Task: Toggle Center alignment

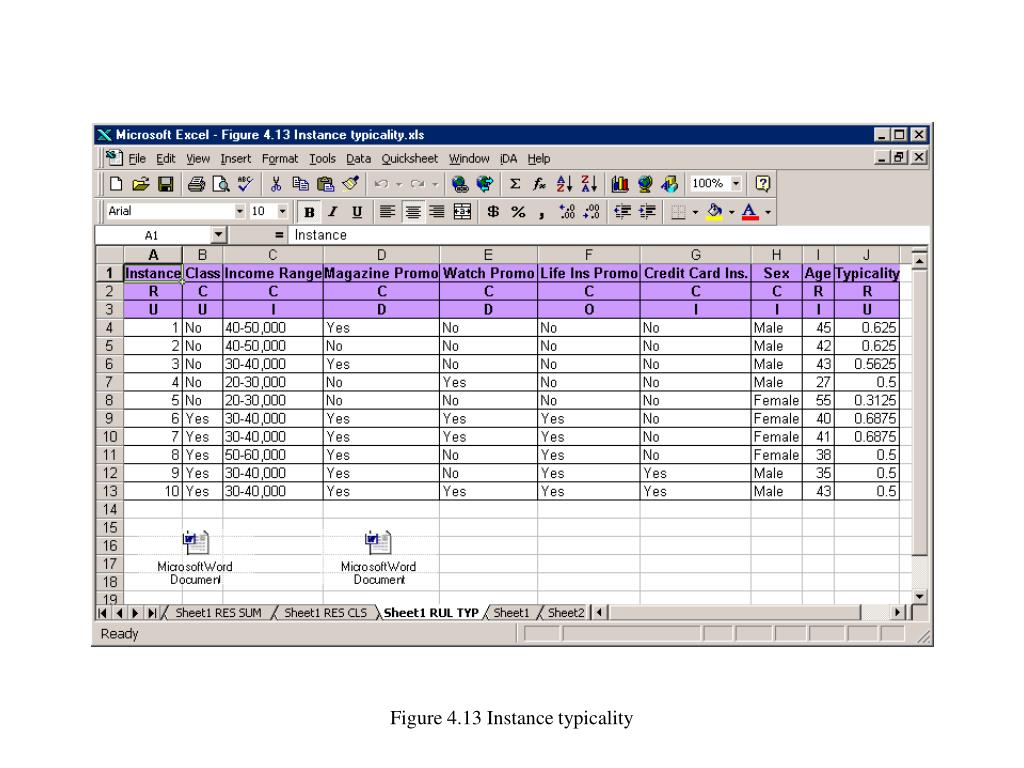Action: click(412, 212)
